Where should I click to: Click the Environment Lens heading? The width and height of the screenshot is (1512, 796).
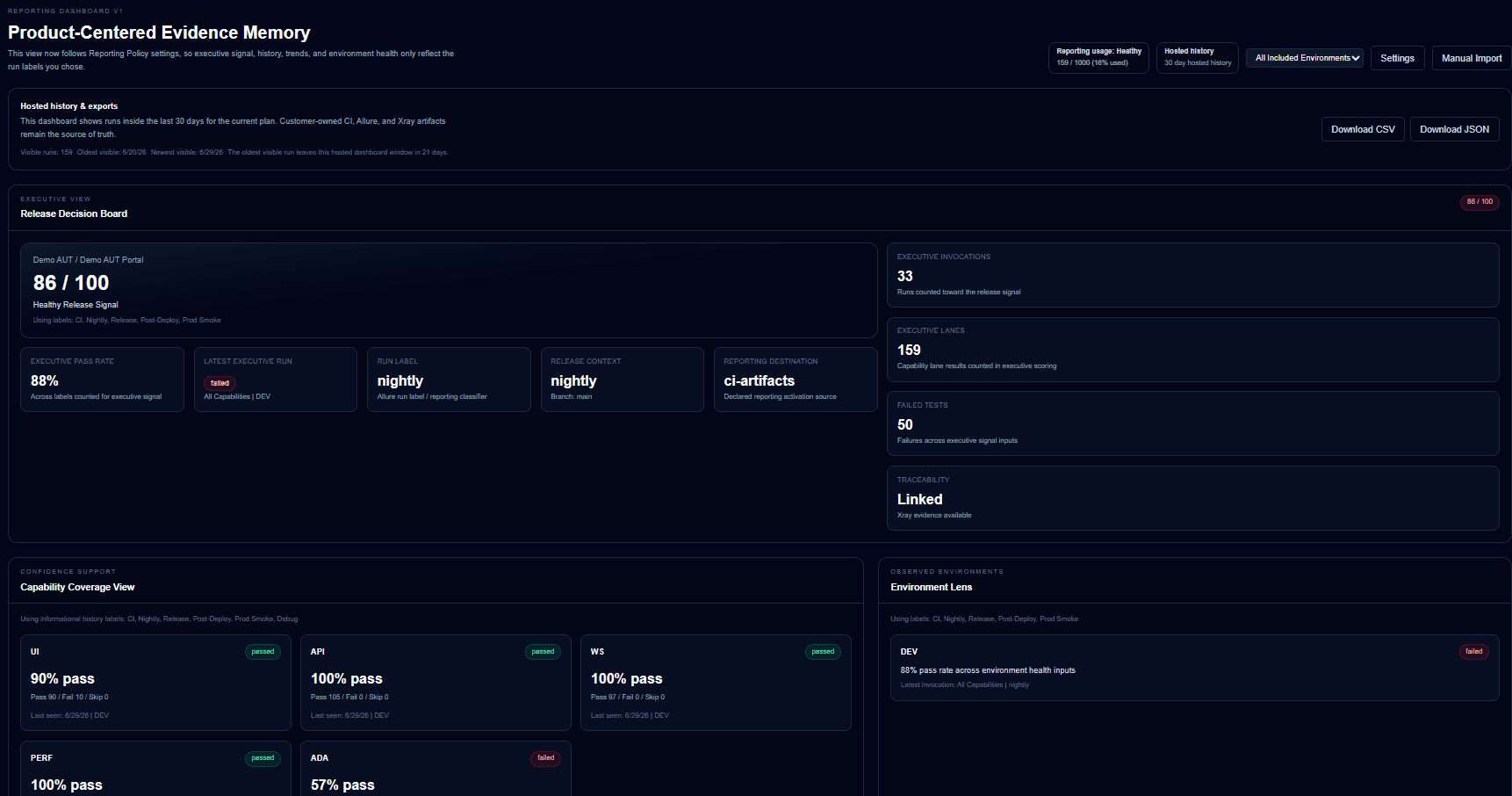(x=932, y=587)
